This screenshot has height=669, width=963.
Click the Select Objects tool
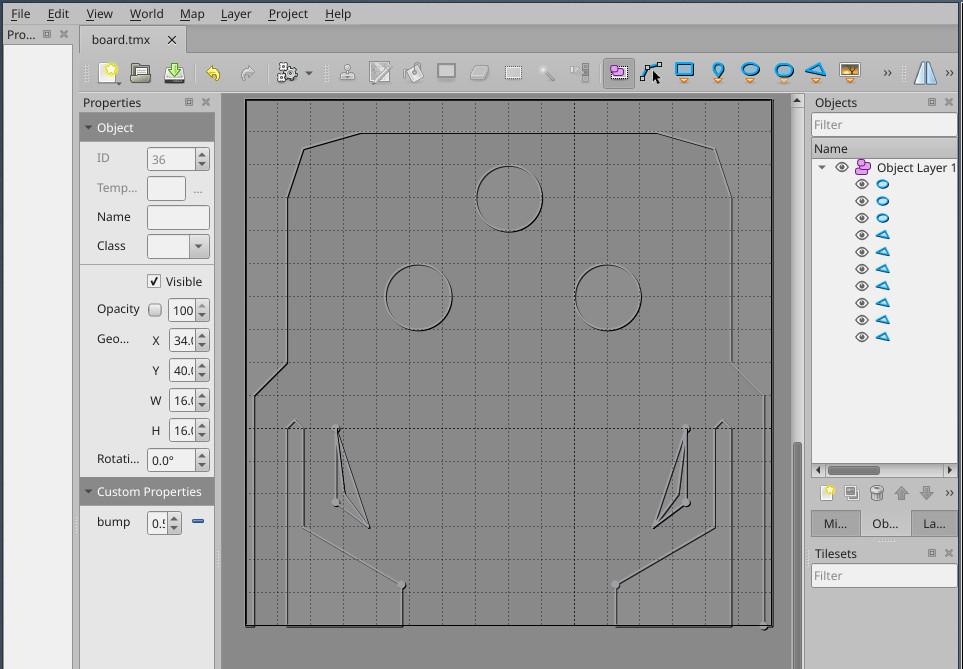[x=619, y=73]
